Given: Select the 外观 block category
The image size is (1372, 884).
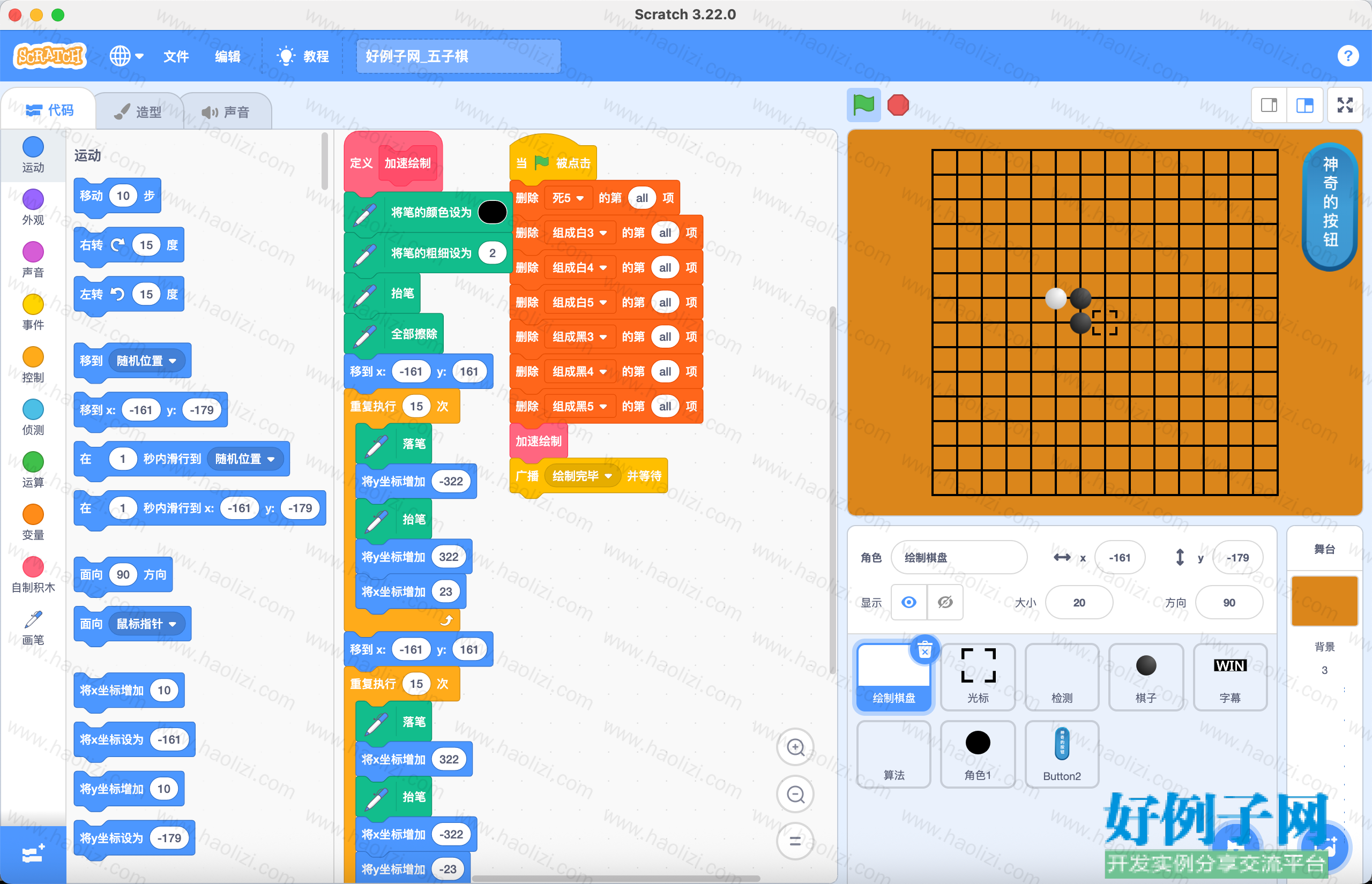Looking at the screenshot, I should tap(33, 207).
